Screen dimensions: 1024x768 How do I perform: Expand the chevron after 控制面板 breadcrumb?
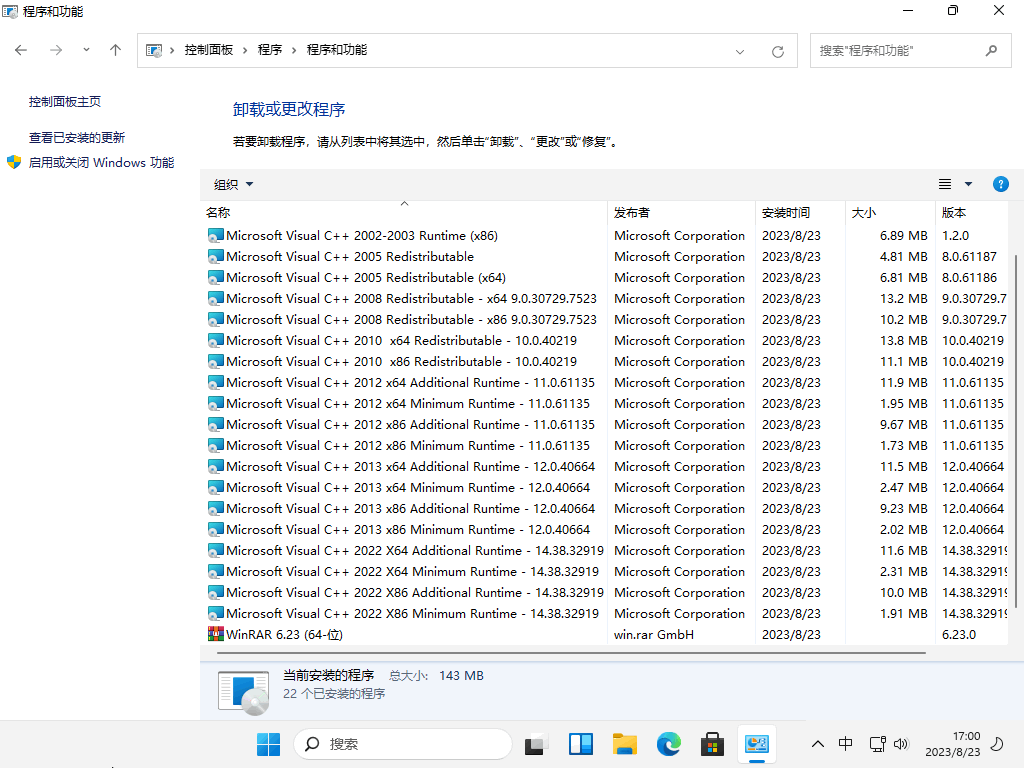pos(245,50)
